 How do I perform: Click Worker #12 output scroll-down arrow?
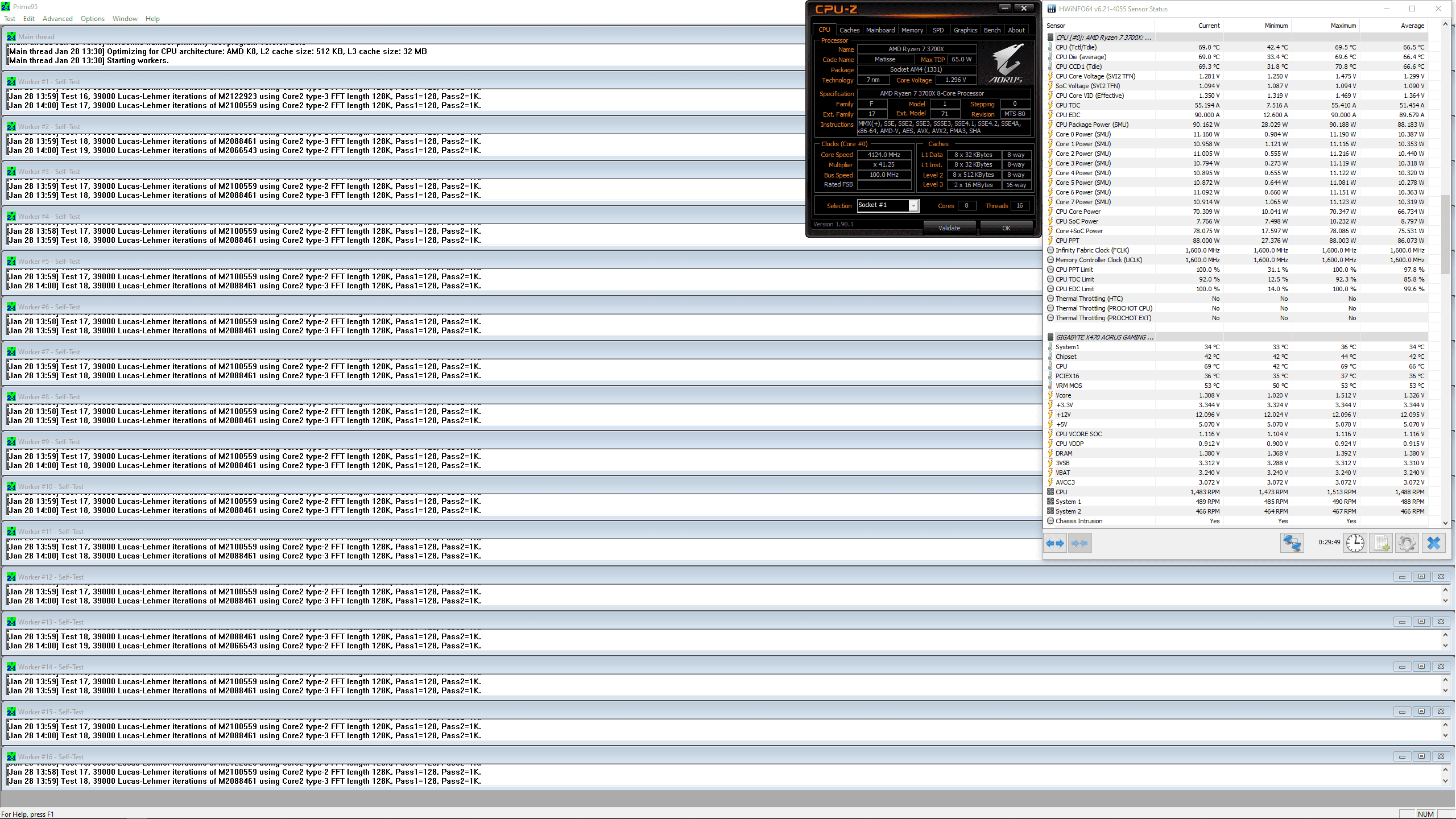coord(1445,601)
